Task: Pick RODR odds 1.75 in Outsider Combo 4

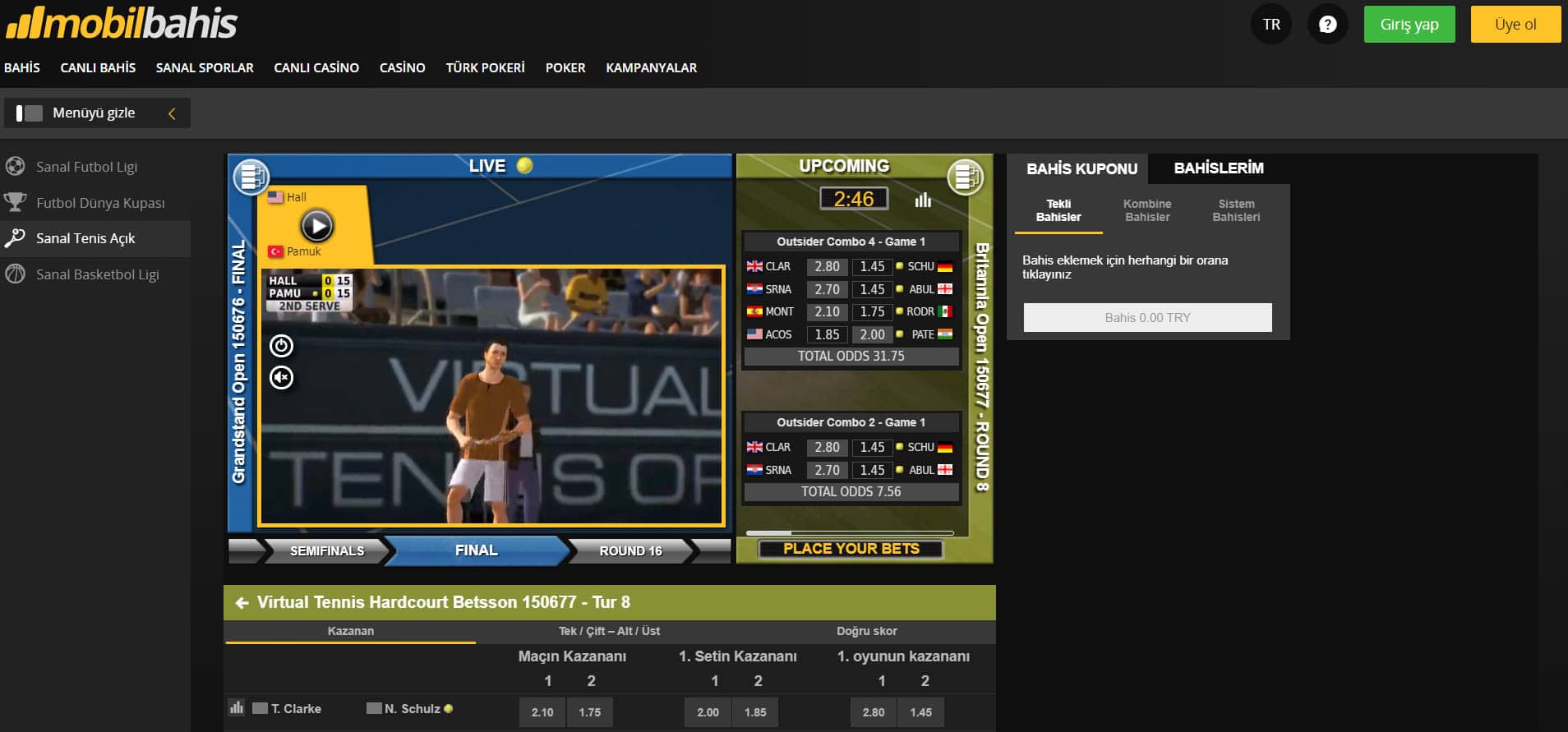Action: 872,311
